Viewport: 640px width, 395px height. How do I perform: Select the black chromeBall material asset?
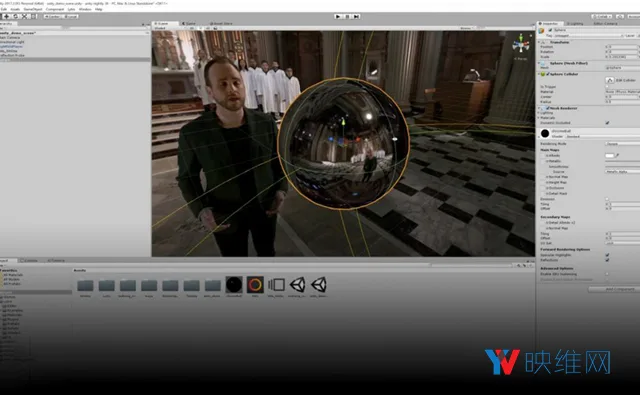tap(234, 285)
